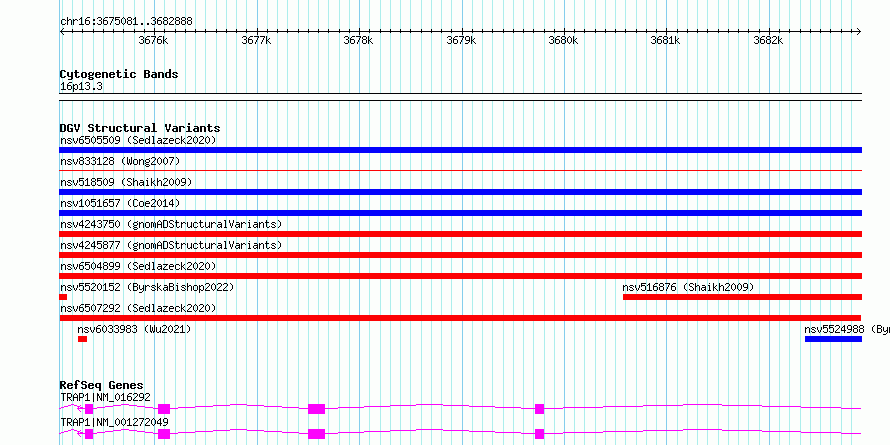
Task: Click the widest magenta exon of TRAP1|NM_001272049
Action: click(x=316, y=434)
